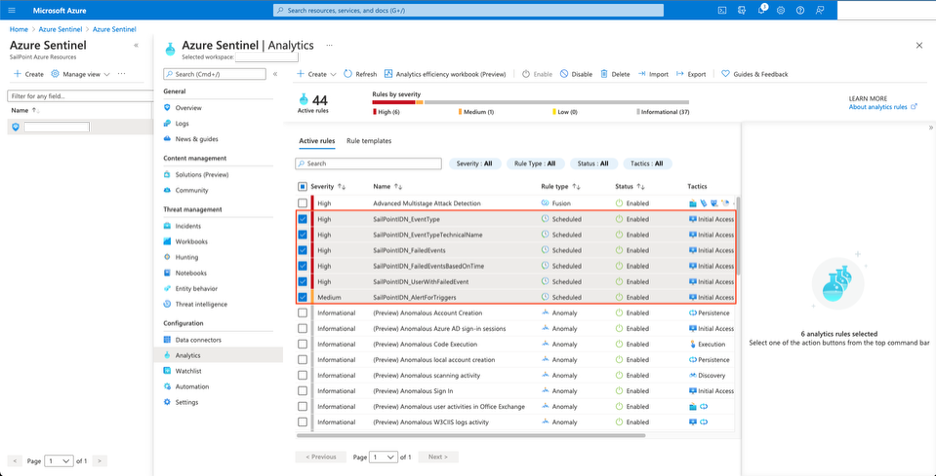This screenshot has width=936, height=476.
Task: Open Rule Type filter dropdown
Action: point(535,164)
